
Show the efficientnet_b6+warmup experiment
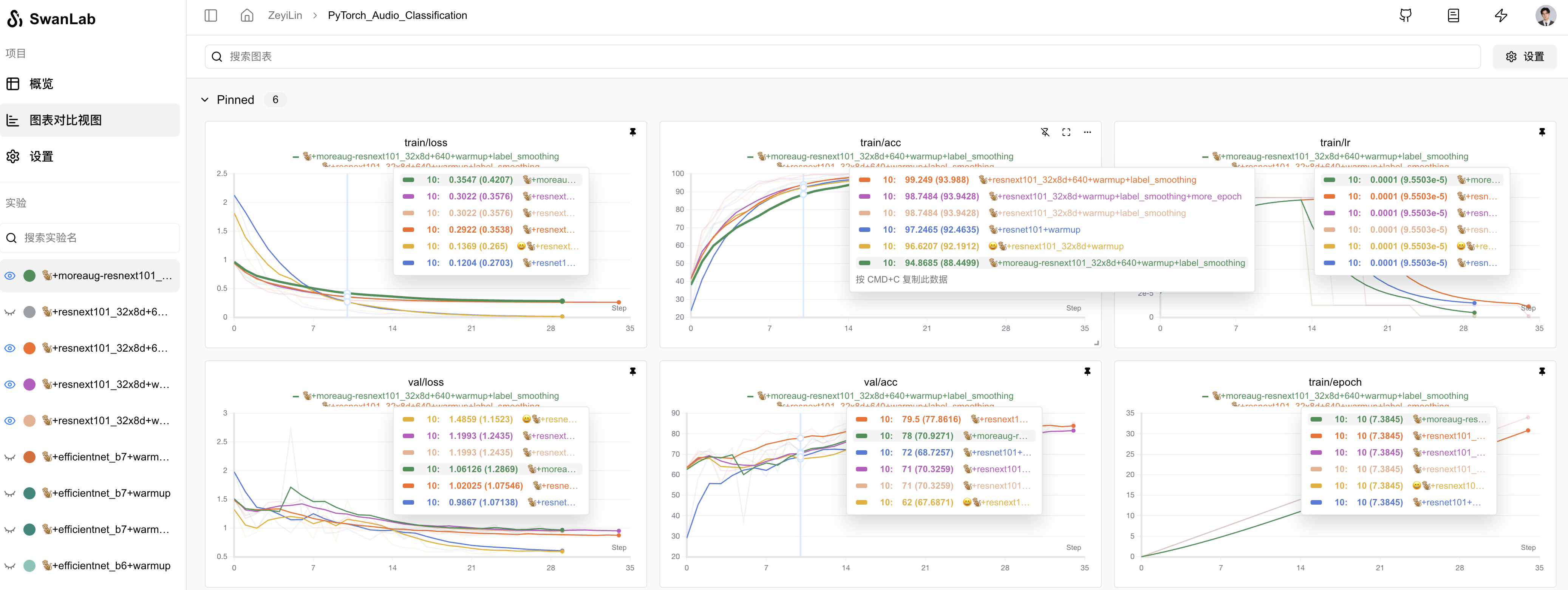click(10, 566)
